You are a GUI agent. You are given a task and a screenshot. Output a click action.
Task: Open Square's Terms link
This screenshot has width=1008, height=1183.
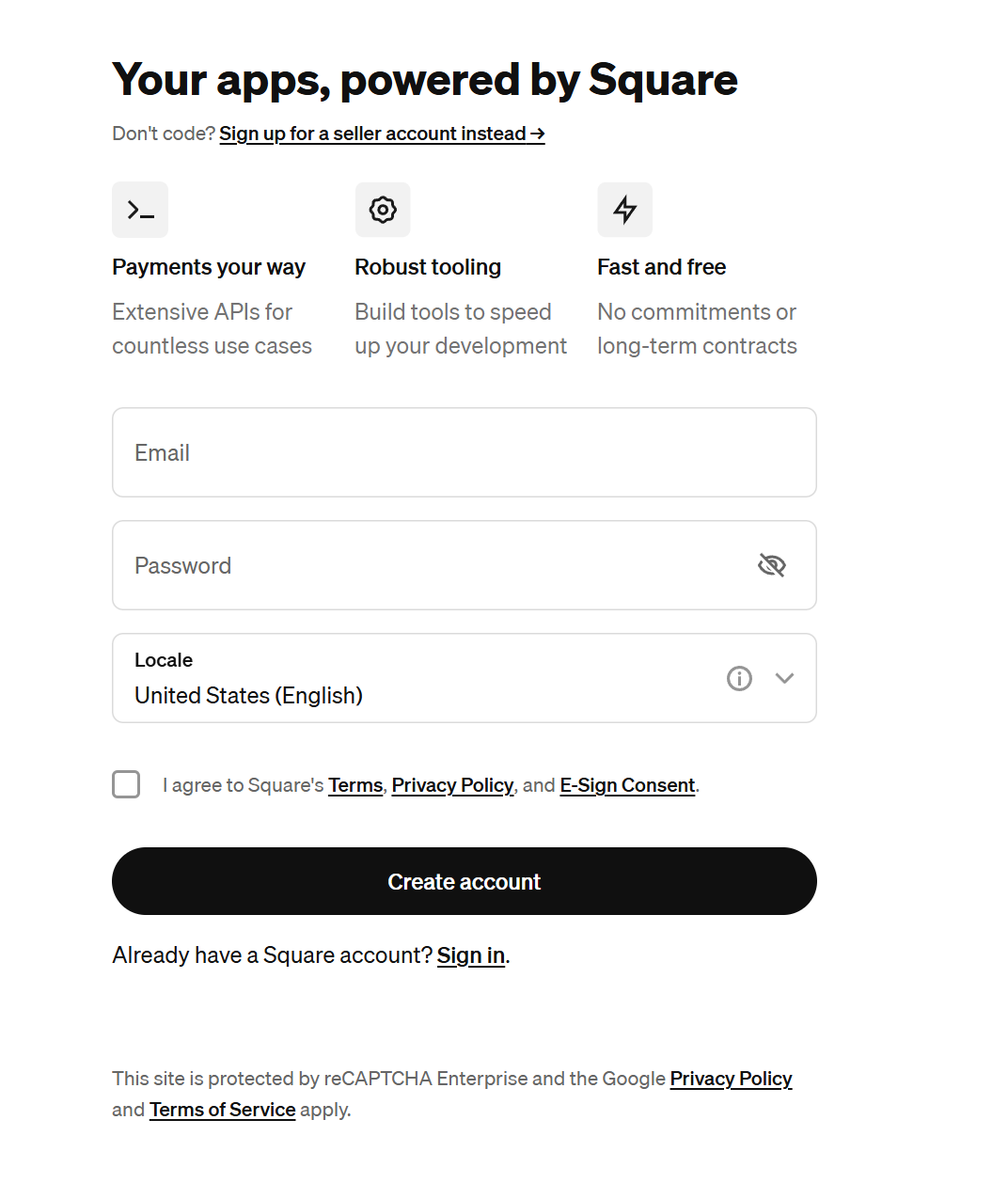[x=355, y=785]
